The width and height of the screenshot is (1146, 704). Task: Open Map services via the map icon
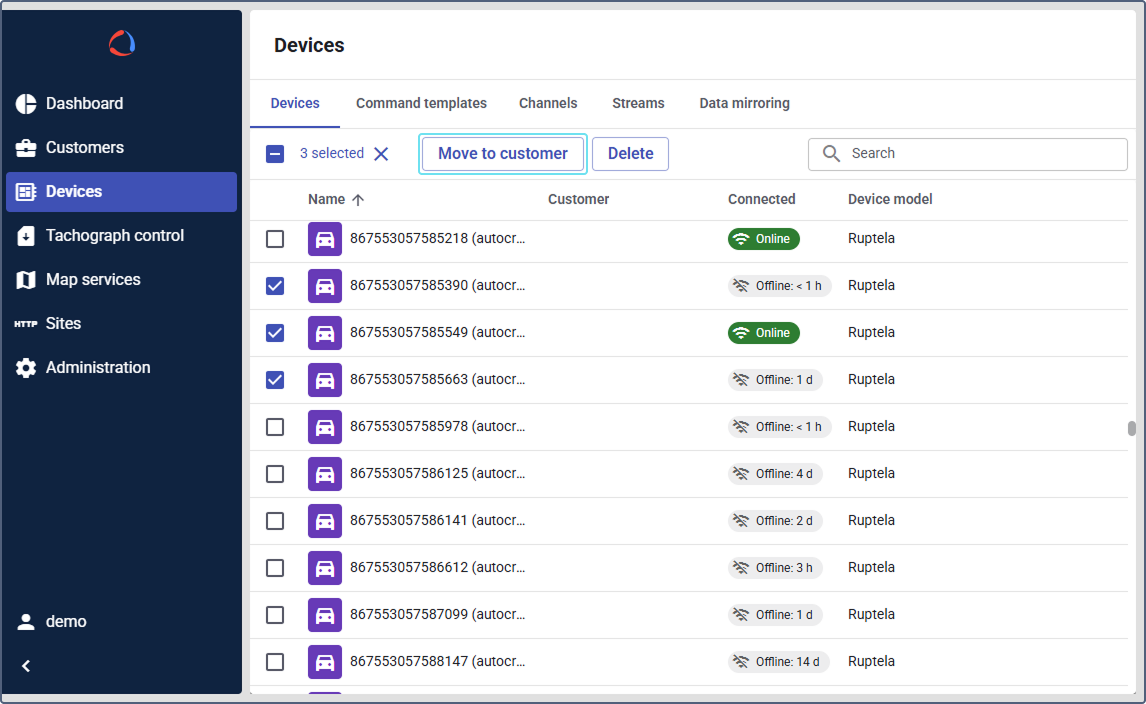coord(26,280)
